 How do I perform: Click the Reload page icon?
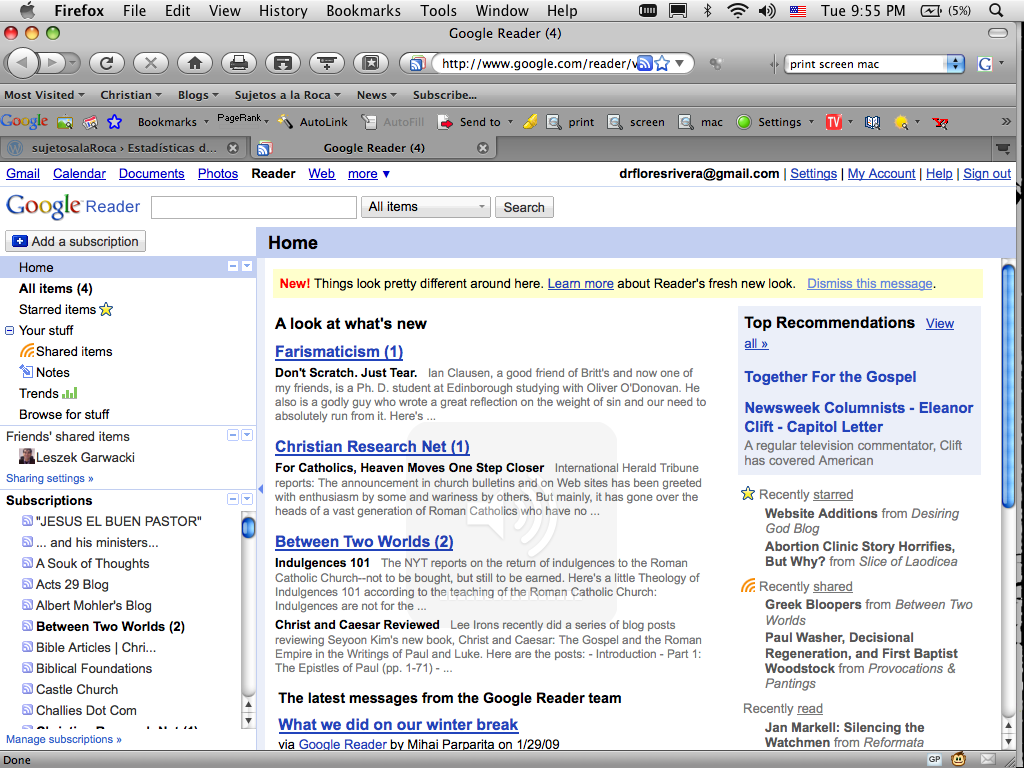[x=107, y=63]
